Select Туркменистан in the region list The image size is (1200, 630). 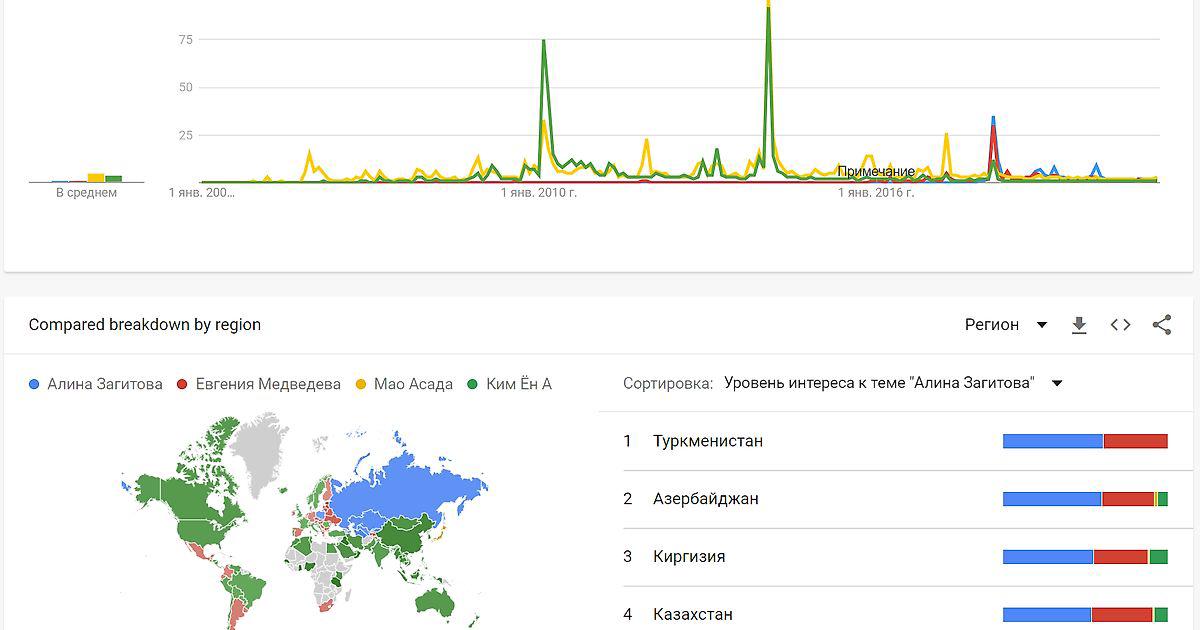[x=707, y=441]
